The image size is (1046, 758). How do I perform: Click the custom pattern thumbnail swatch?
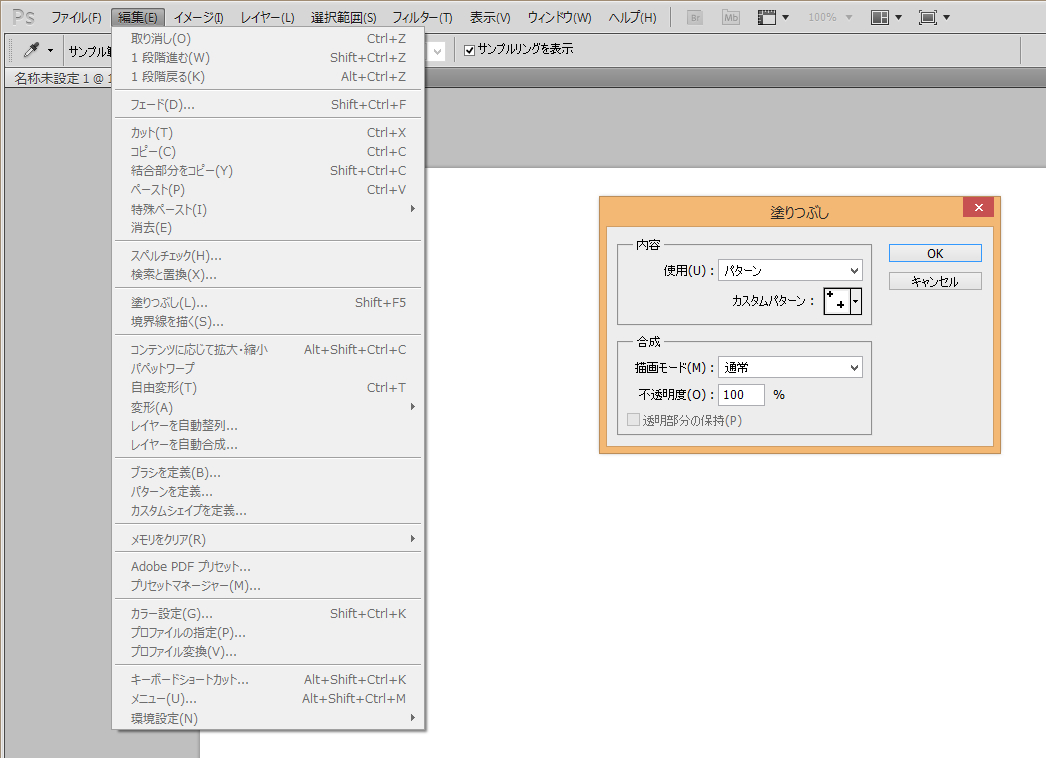pyautogui.click(x=837, y=300)
